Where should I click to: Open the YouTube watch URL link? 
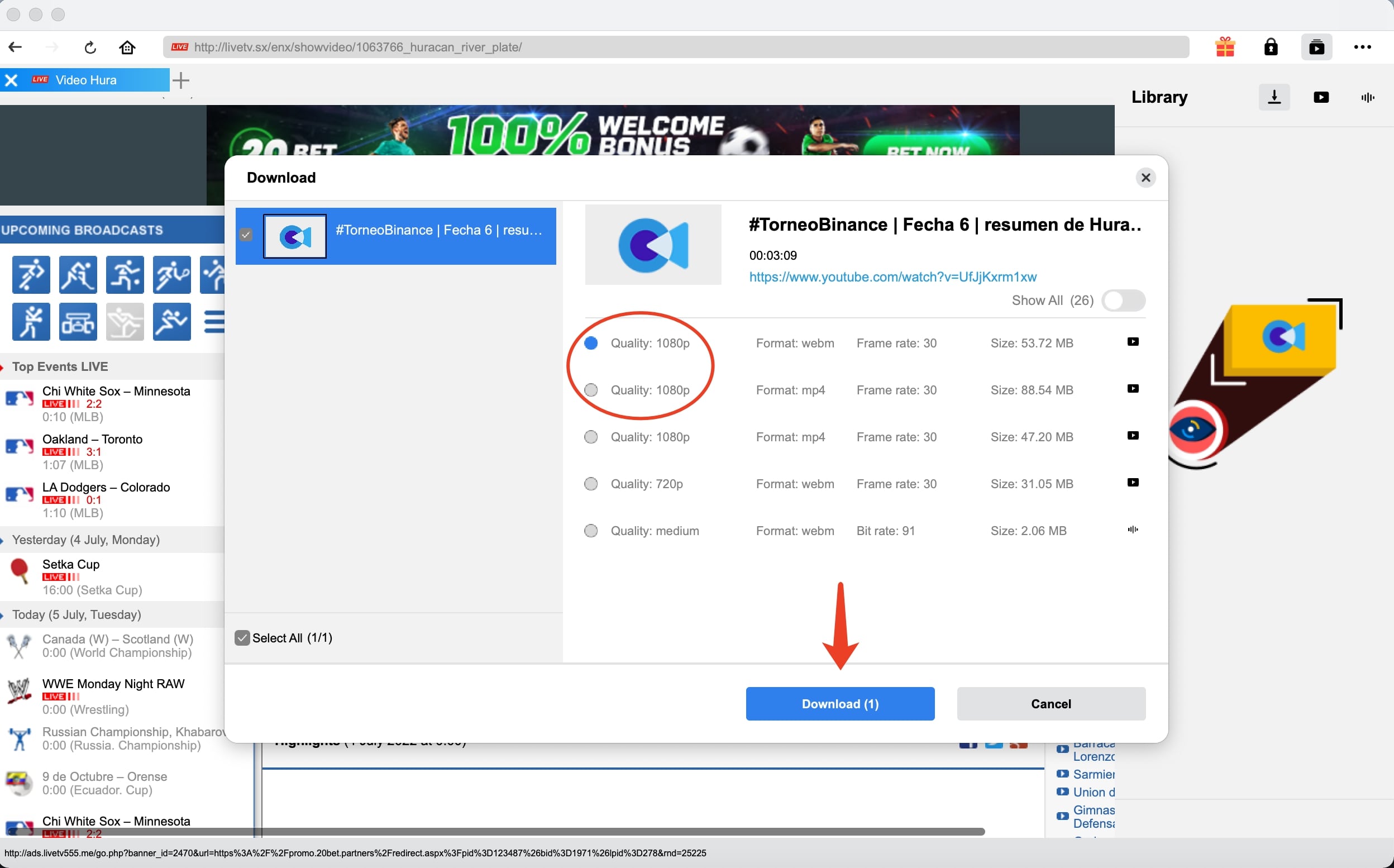click(x=892, y=276)
